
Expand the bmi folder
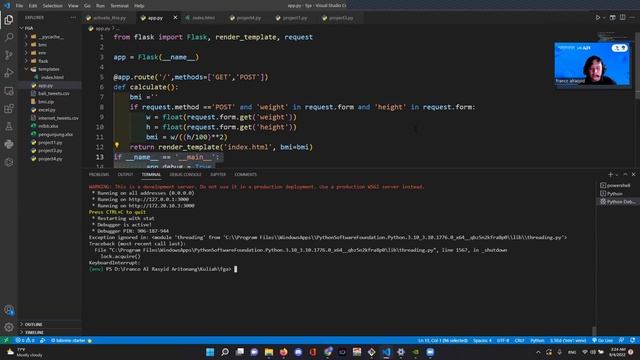[x=41, y=44]
